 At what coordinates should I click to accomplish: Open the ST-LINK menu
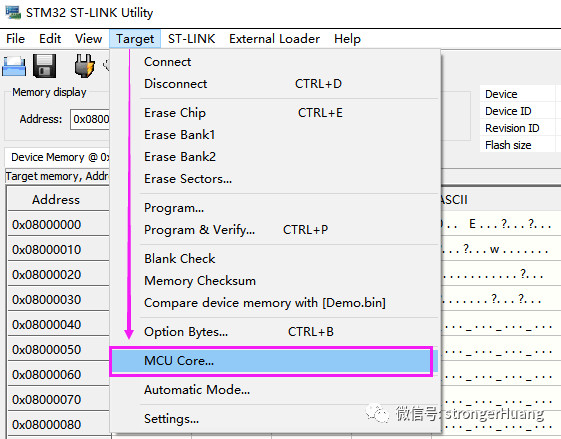point(191,39)
